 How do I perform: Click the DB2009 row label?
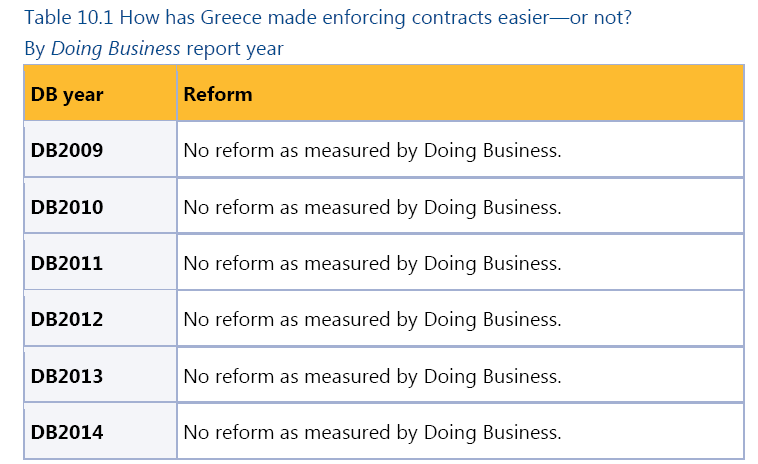point(67,150)
